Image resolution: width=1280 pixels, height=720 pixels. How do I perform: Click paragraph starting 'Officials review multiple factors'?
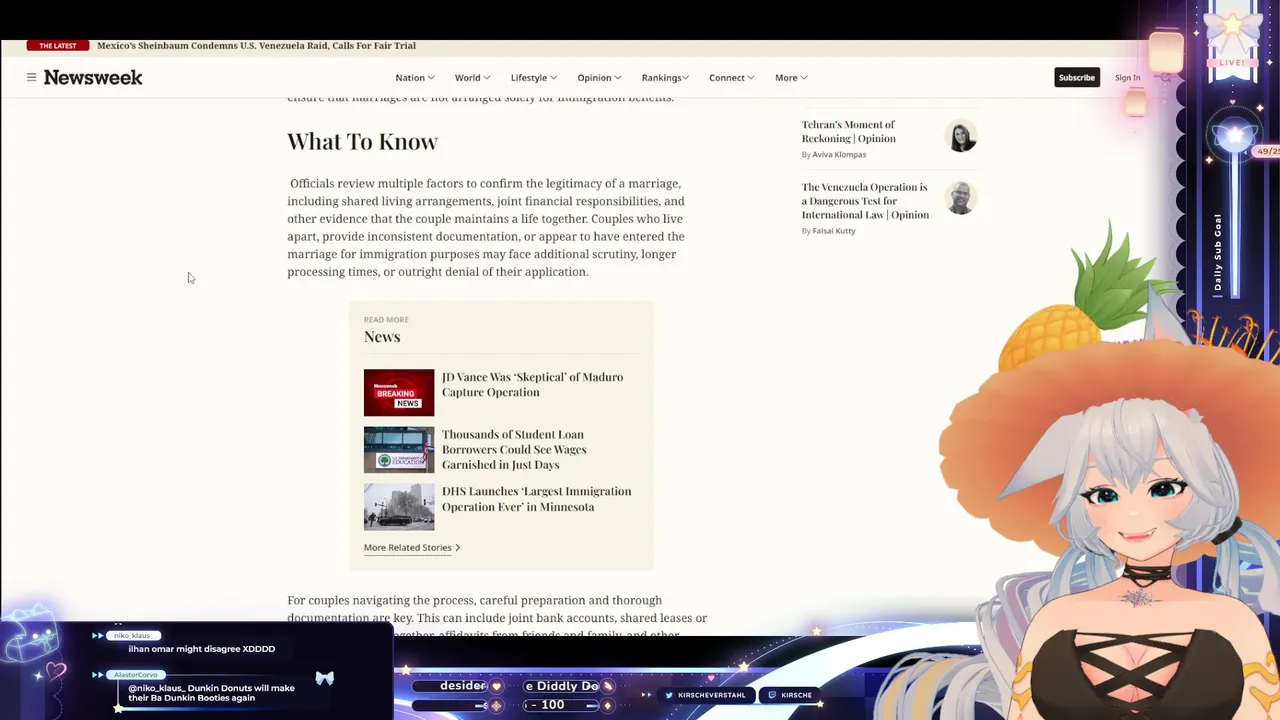pos(486,228)
